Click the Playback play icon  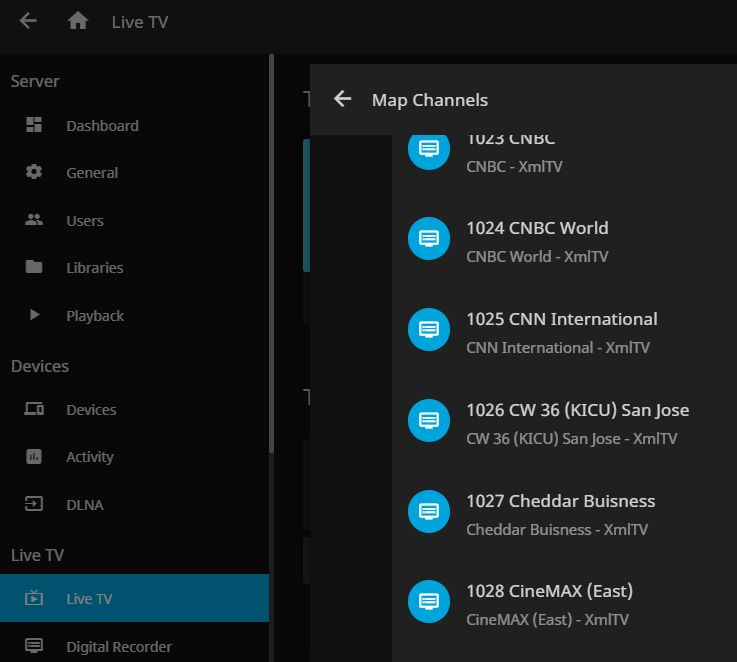(x=34, y=315)
